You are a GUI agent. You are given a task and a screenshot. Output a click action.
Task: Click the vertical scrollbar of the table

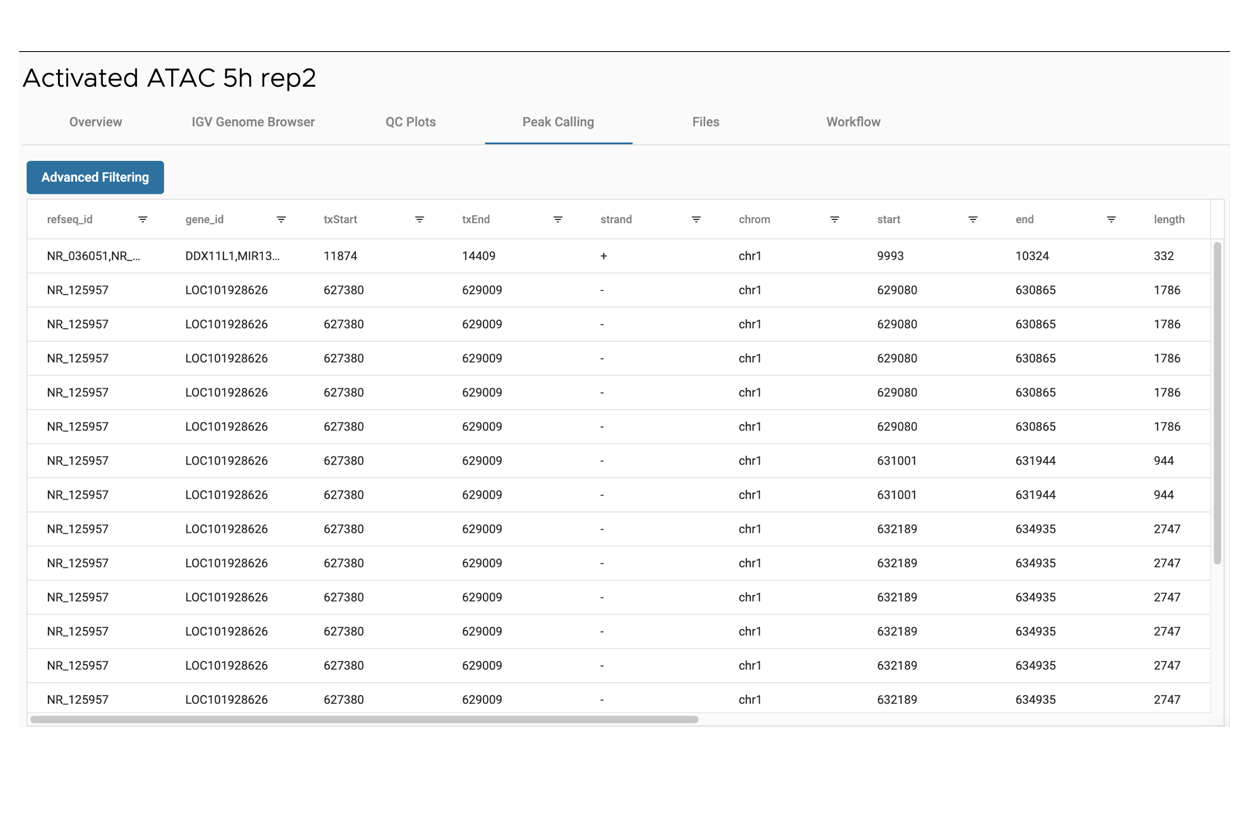point(1217,400)
